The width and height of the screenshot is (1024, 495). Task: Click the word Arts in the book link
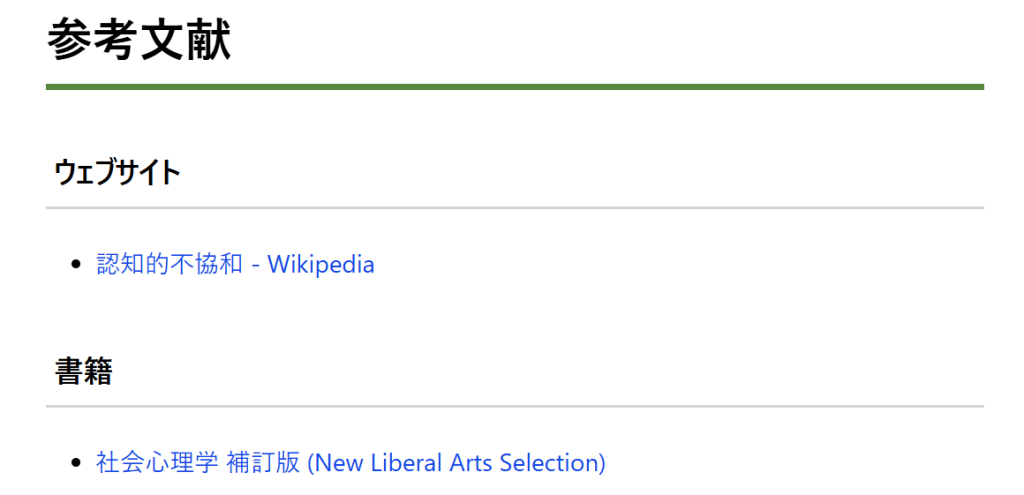click(x=470, y=463)
